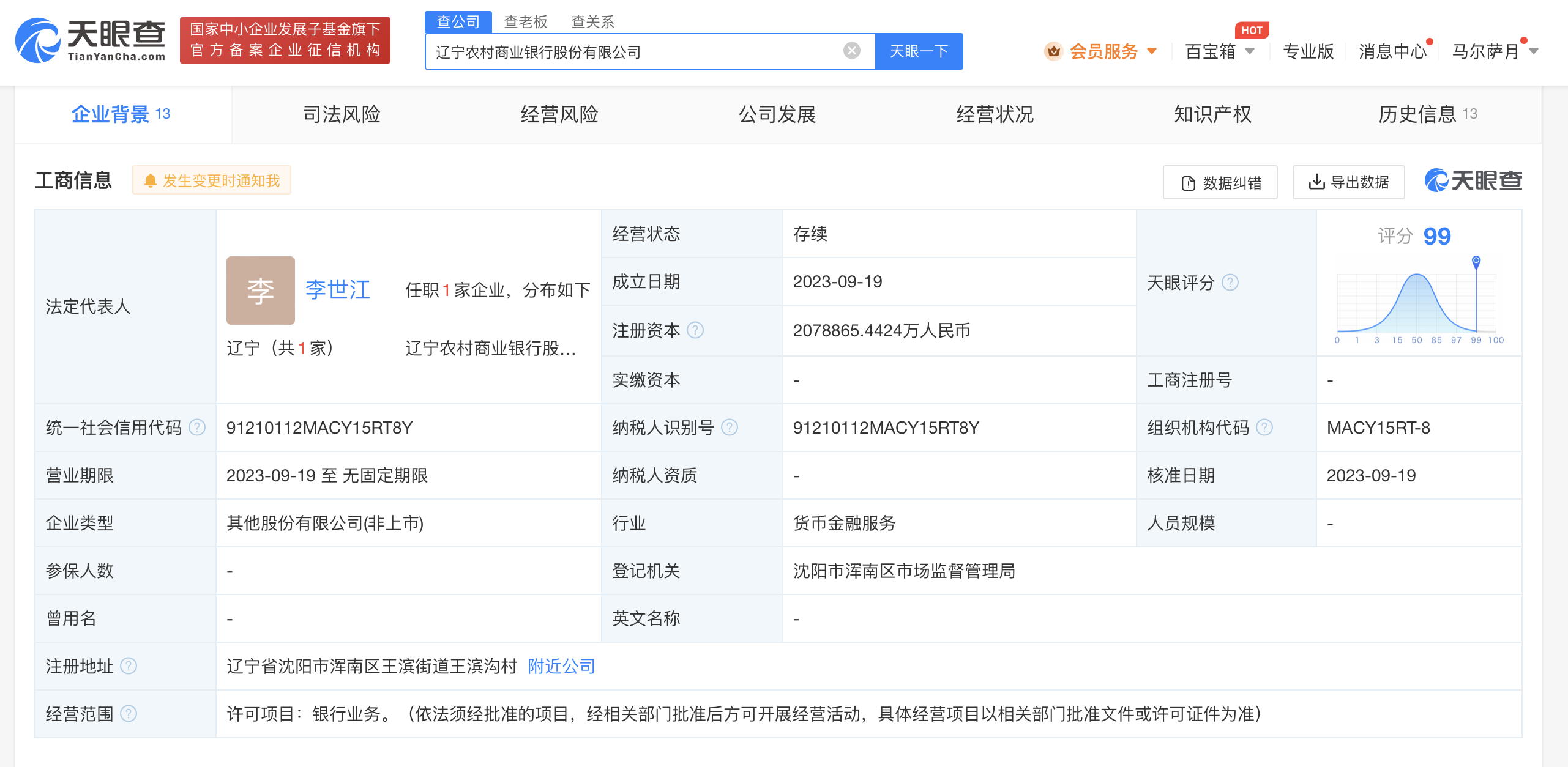1568x767 pixels.
Task: Switch to the 查老板 search tab
Action: click(525, 22)
